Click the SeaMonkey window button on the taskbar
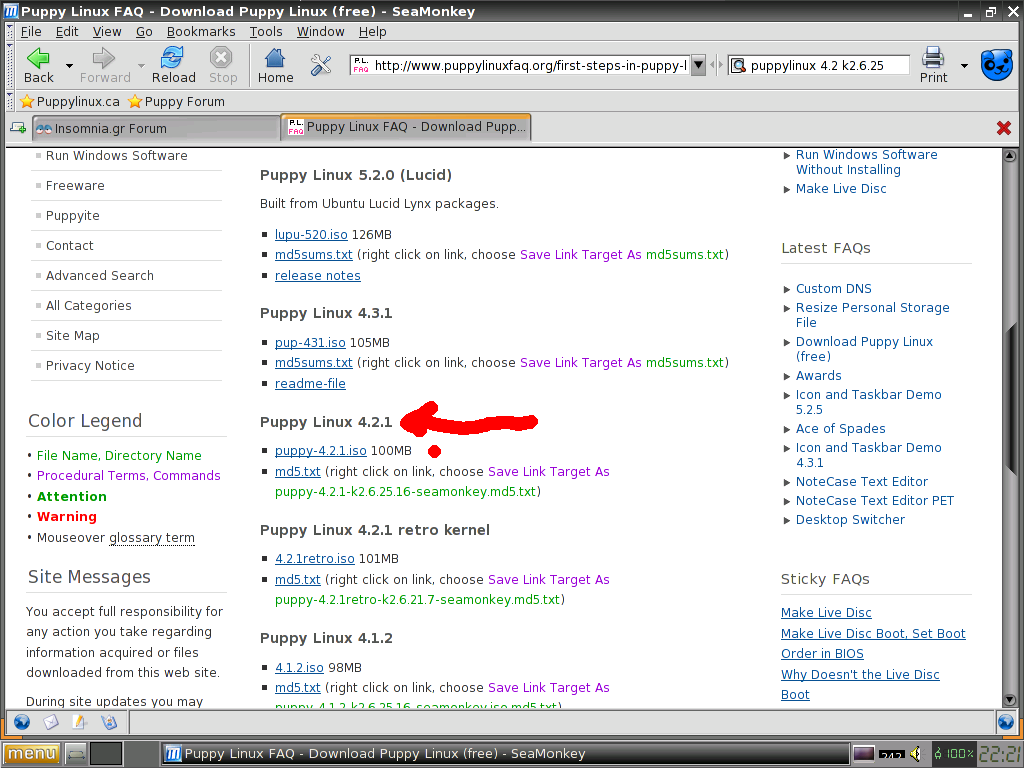Viewport: 1024px width, 768px height. click(504, 754)
